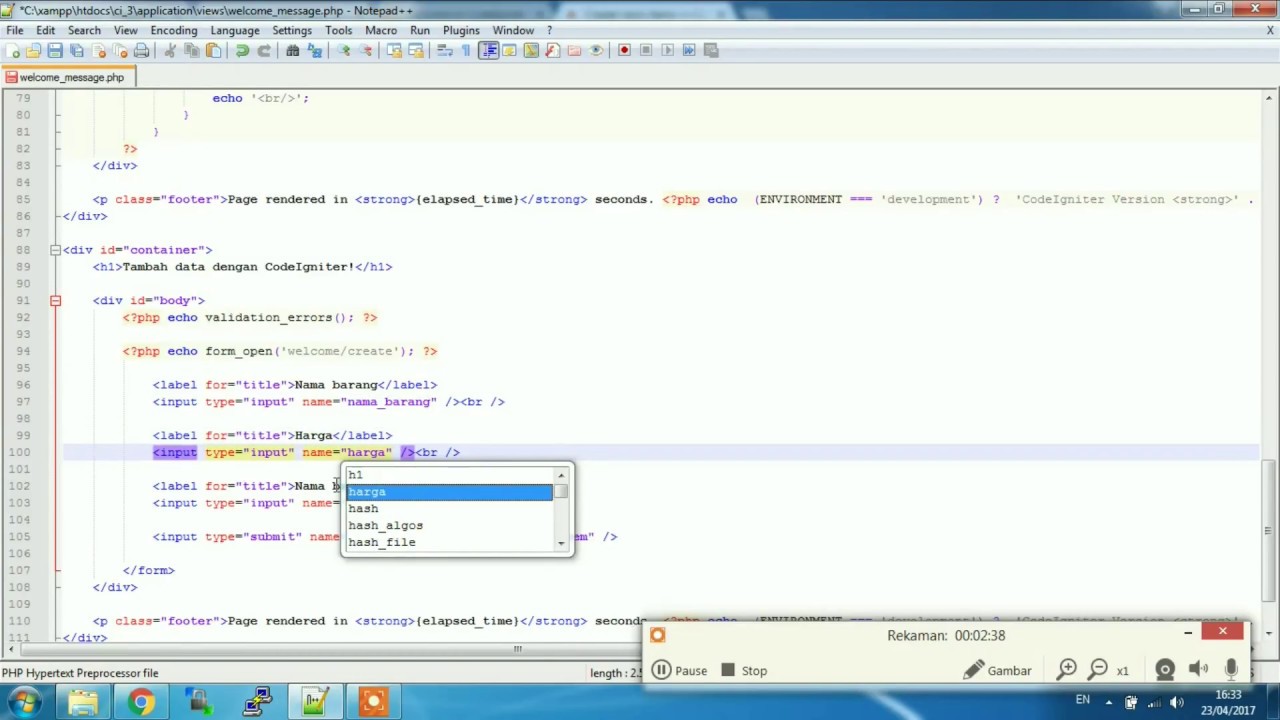Open the Language menu
The width and height of the screenshot is (1280, 720).
tap(235, 30)
